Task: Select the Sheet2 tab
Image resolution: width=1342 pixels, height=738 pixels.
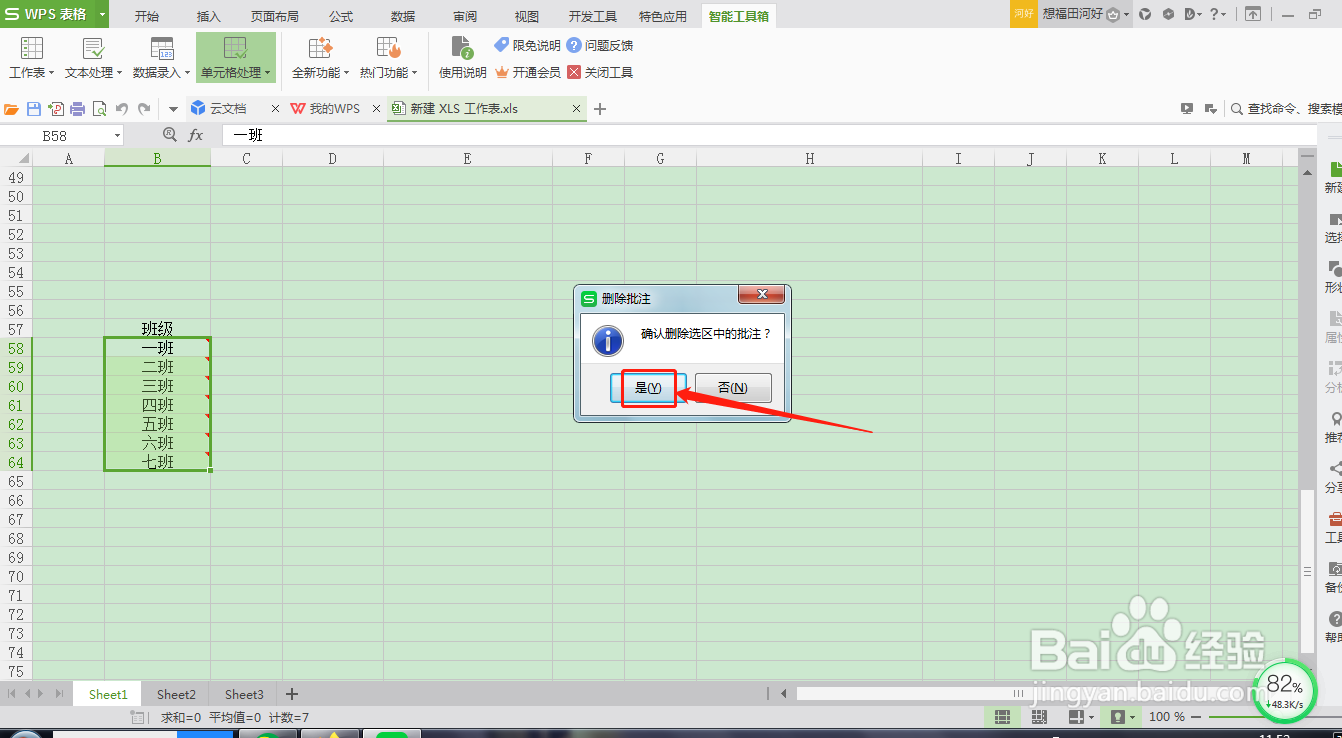Action: tap(176, 694)
